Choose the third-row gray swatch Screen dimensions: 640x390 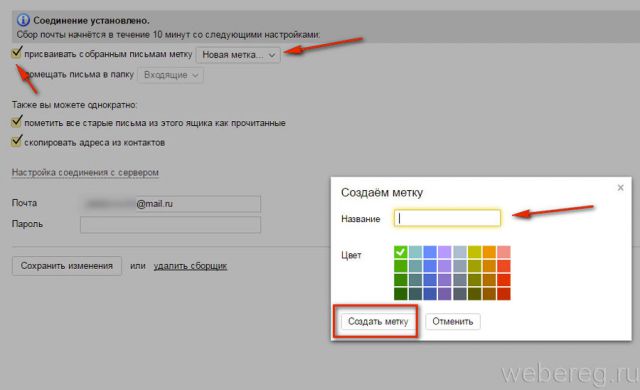460,280
